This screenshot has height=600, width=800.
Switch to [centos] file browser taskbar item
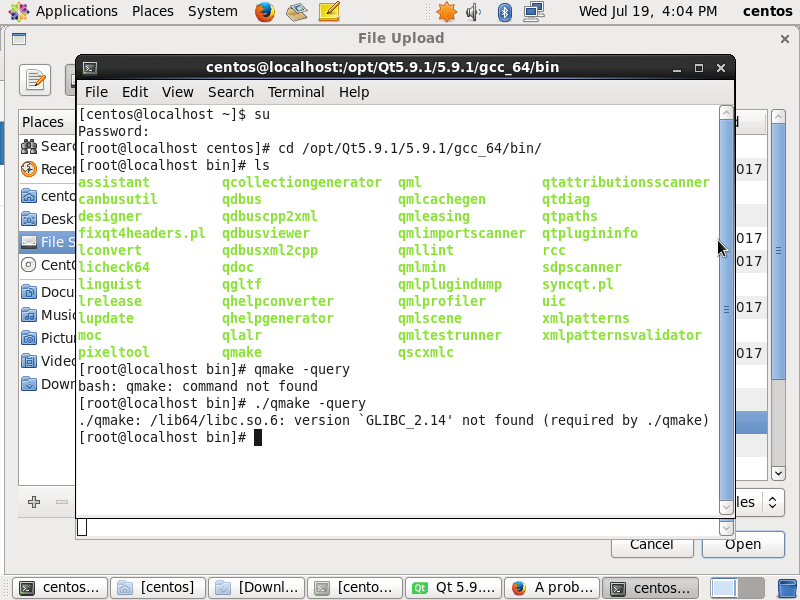coord(159,588)
